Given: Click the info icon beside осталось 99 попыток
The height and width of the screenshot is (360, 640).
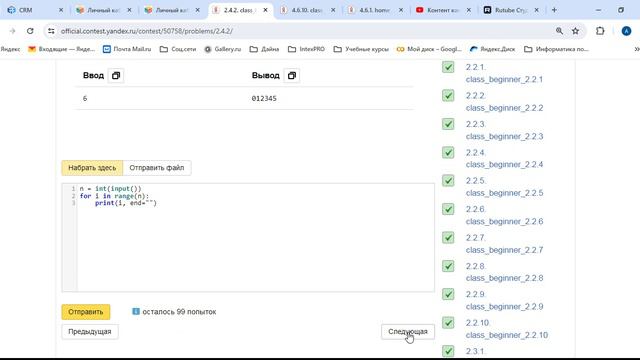Looking at the screenshot, I should (x=136, y=311).
